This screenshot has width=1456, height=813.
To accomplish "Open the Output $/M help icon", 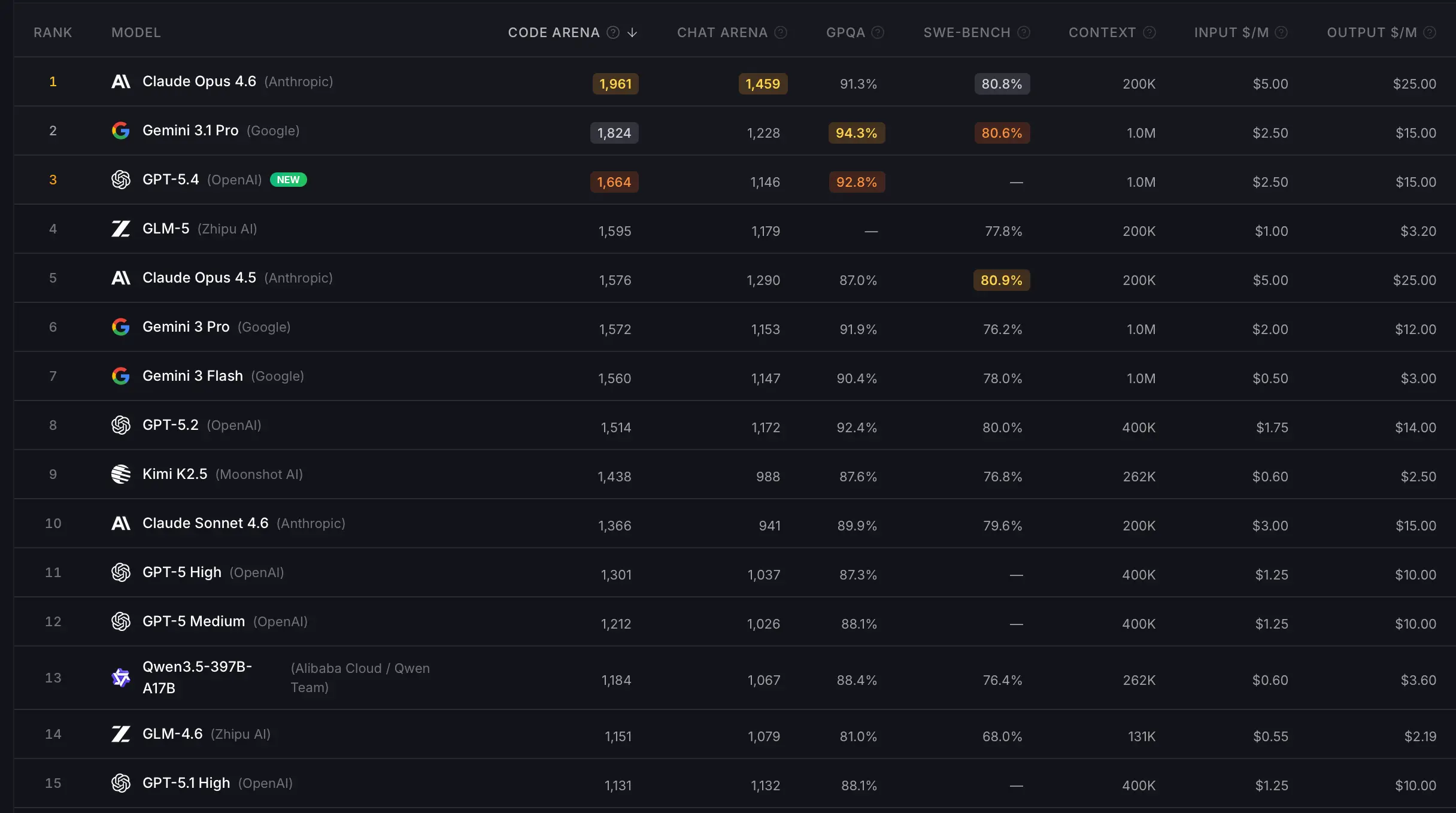I will pos(1430,32).
